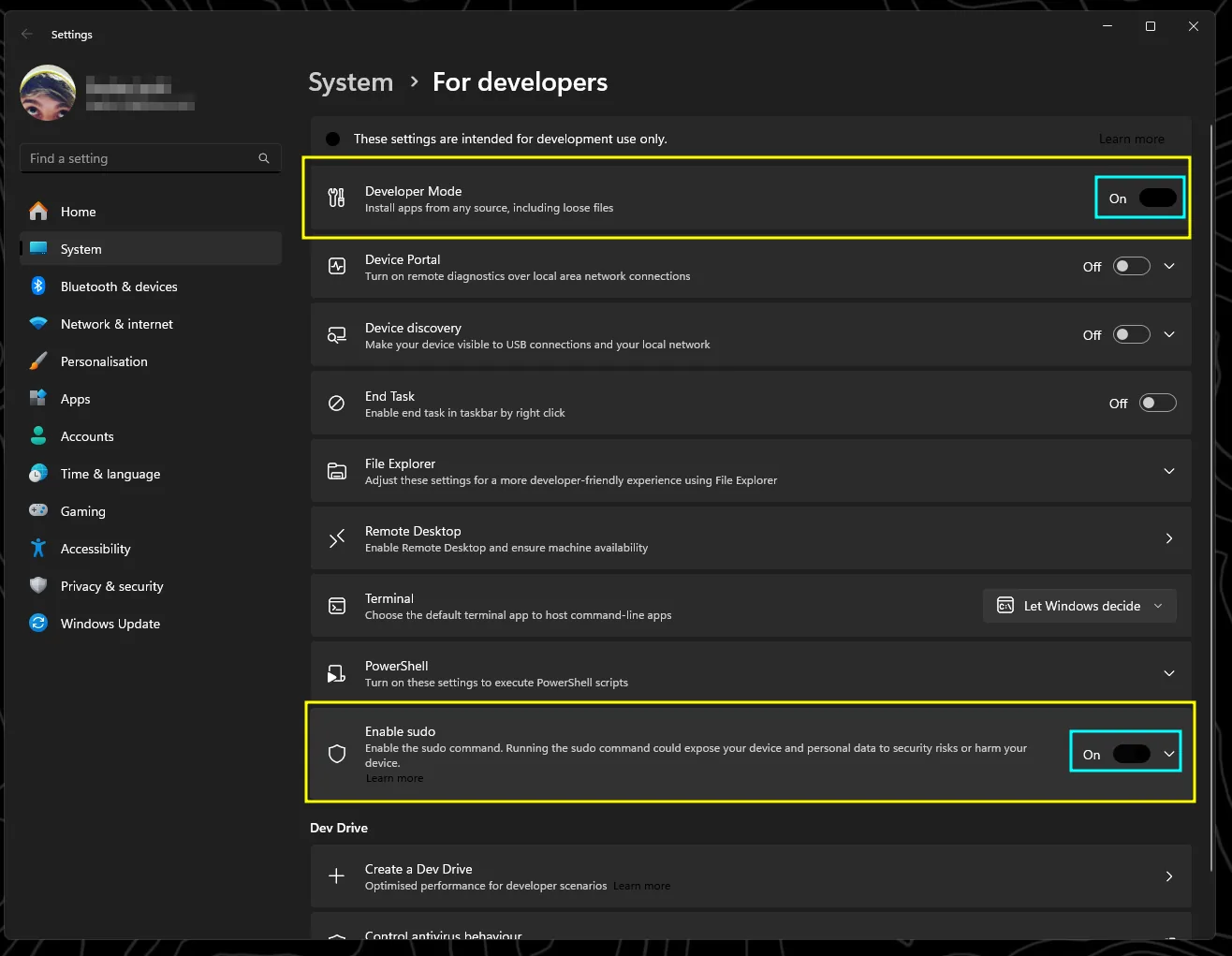
Task: Click the Windows Update refresh icon
Action: [38, 624]
